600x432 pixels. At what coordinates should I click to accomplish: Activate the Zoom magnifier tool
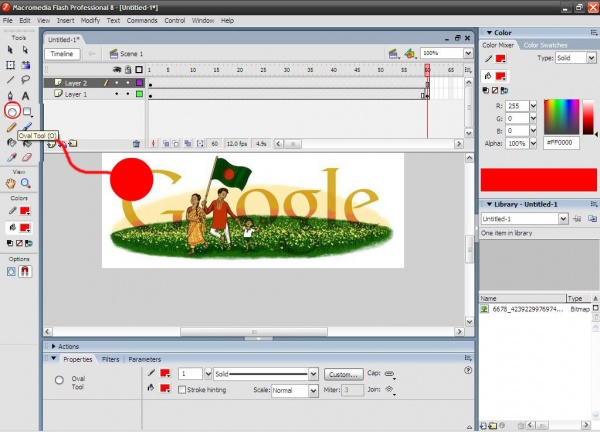click(27, 184)
